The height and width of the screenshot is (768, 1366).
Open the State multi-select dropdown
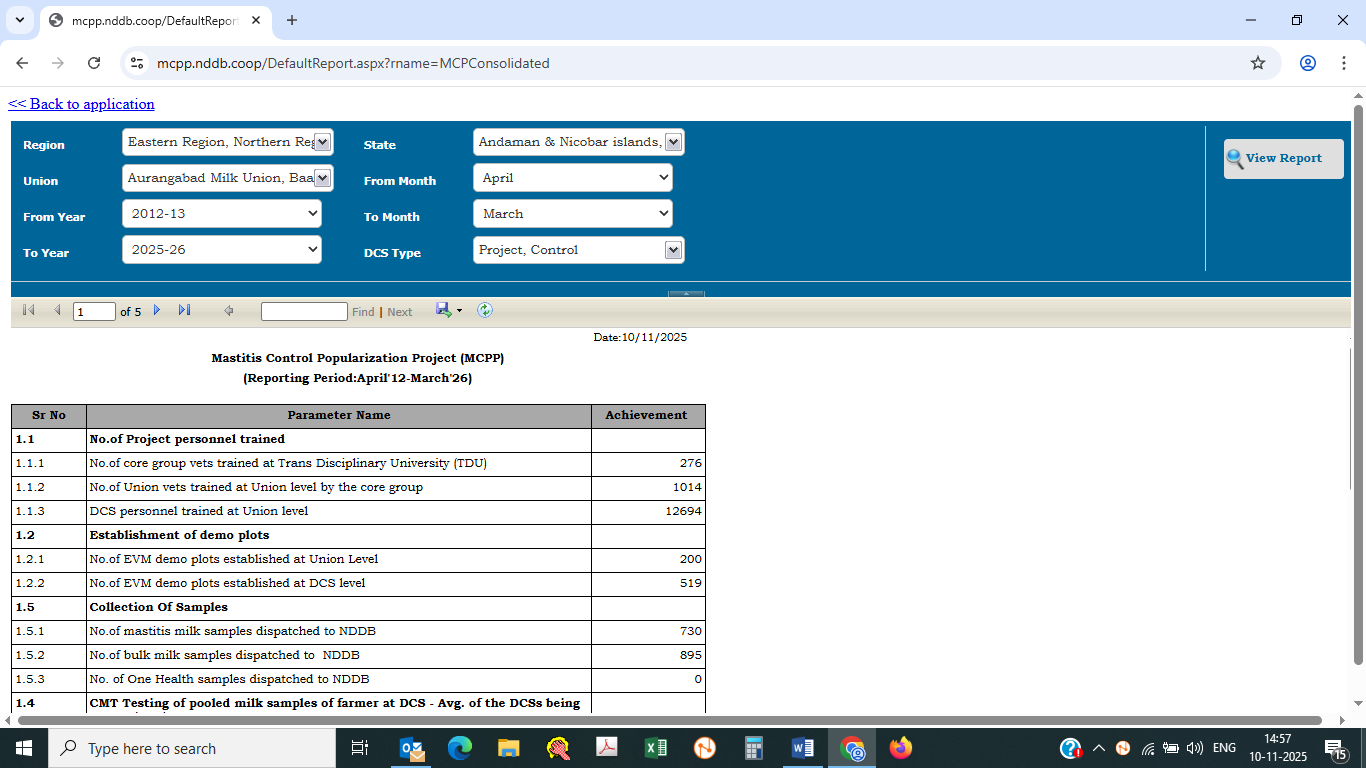click(x=673, y=142)
